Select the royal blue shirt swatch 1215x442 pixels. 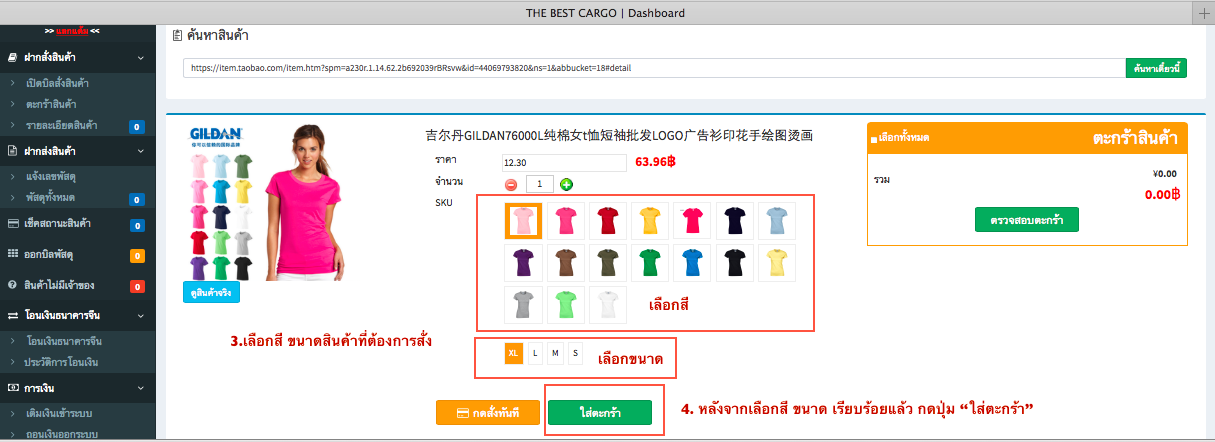[x=691, y=263]
